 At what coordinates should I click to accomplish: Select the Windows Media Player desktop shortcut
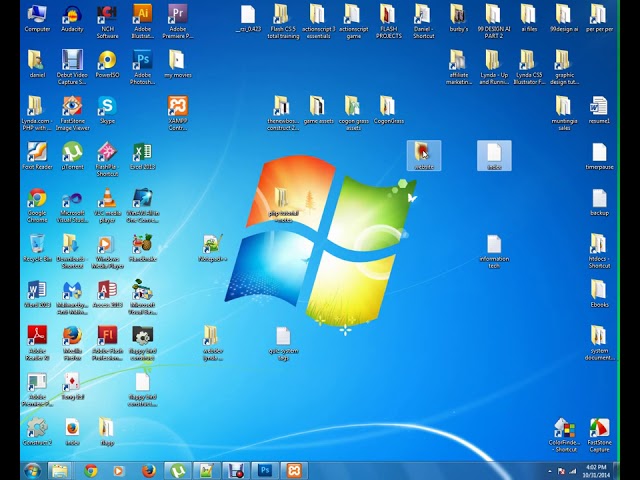coord(107,251)
